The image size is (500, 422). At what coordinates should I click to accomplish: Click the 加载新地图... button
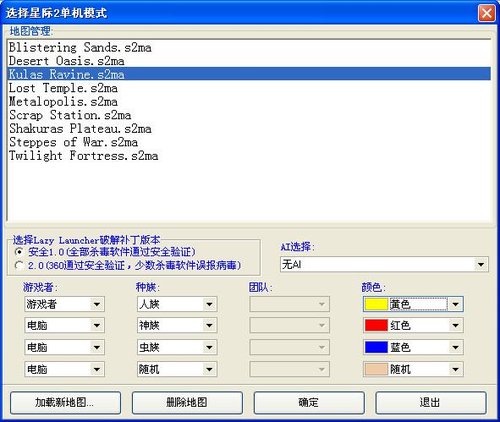coord(65,403)
